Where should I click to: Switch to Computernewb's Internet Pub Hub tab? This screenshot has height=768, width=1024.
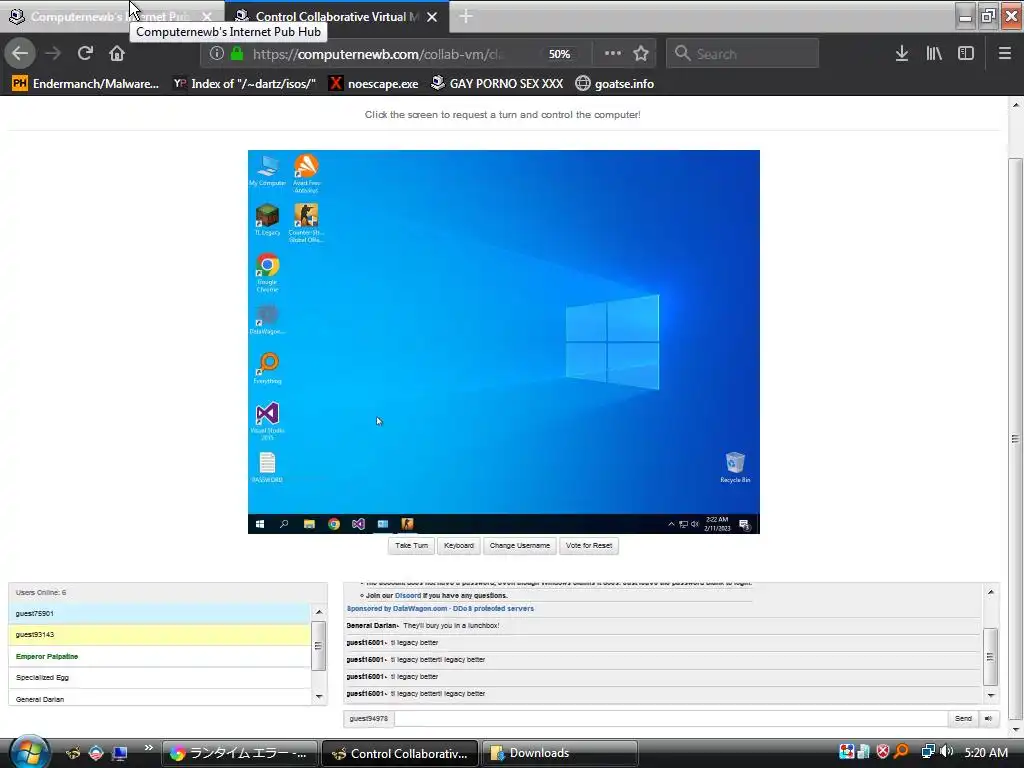110,16
